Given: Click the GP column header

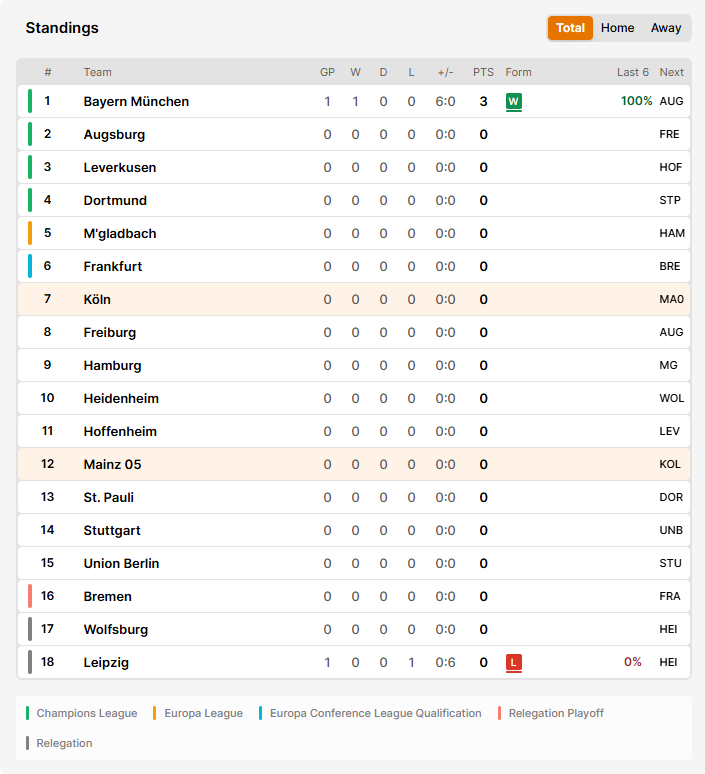Looking at the screenshot, I should point(327,73).
